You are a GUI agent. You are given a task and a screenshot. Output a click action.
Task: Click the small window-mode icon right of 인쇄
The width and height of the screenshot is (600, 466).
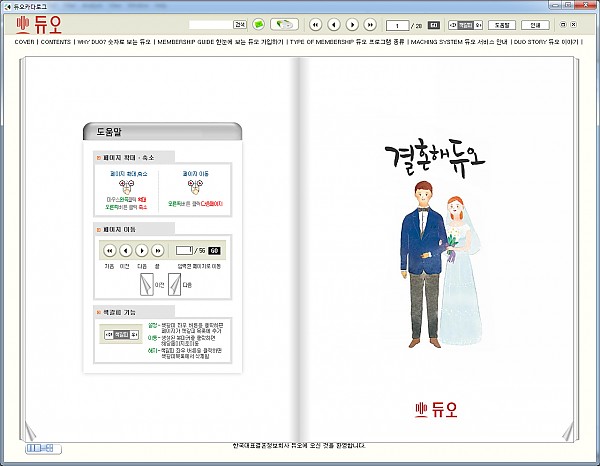click(x=563, y=24)
